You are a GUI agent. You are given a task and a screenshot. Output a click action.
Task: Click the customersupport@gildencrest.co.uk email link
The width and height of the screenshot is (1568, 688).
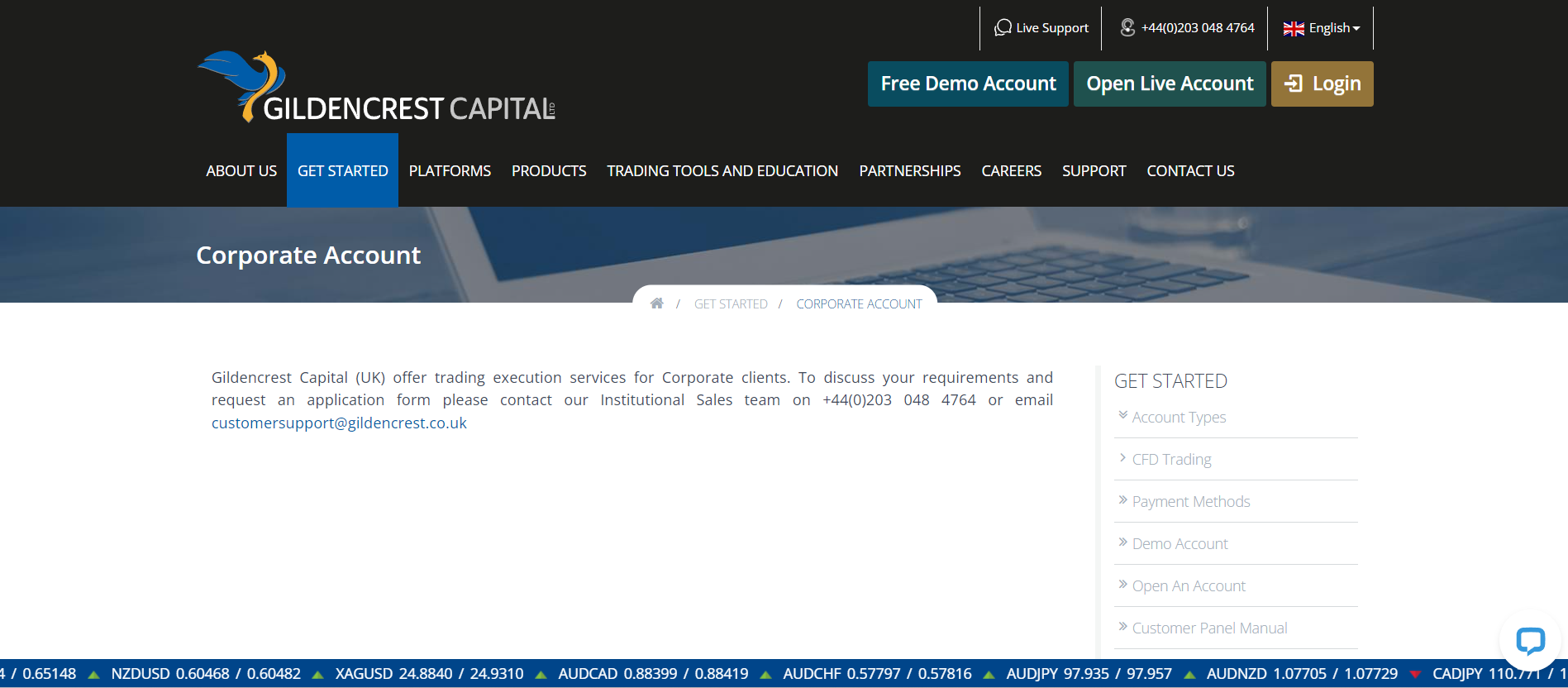(x=339, y=423)
